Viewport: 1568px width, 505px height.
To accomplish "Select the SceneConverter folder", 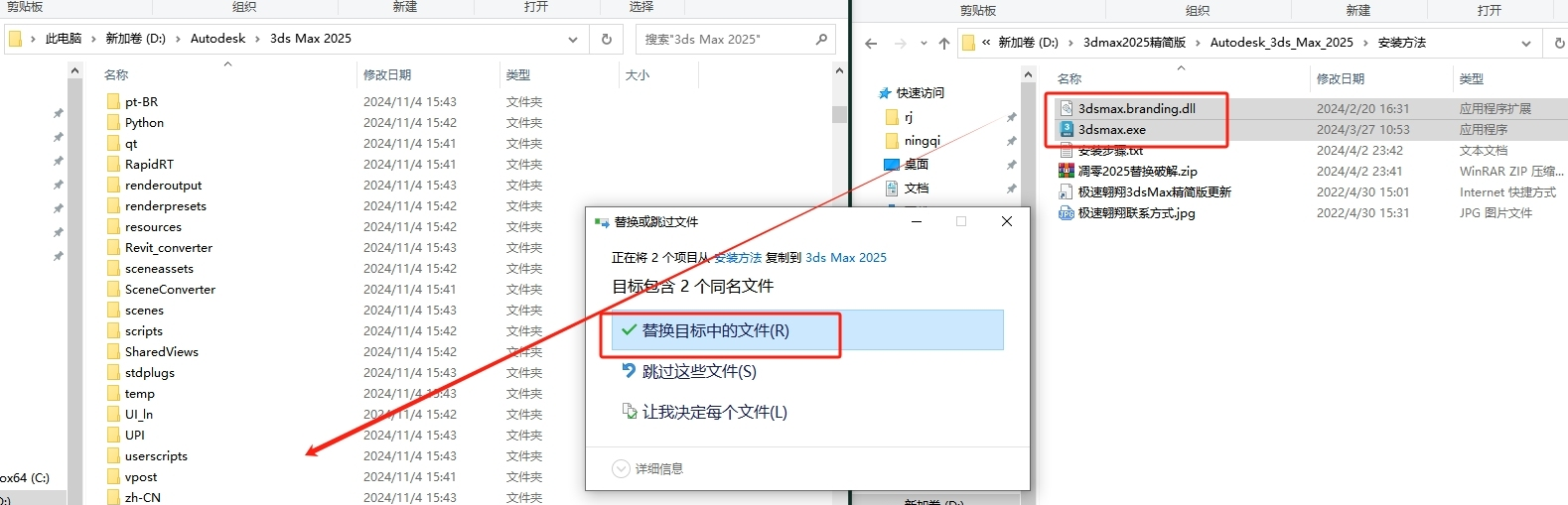I will point(170,289).
